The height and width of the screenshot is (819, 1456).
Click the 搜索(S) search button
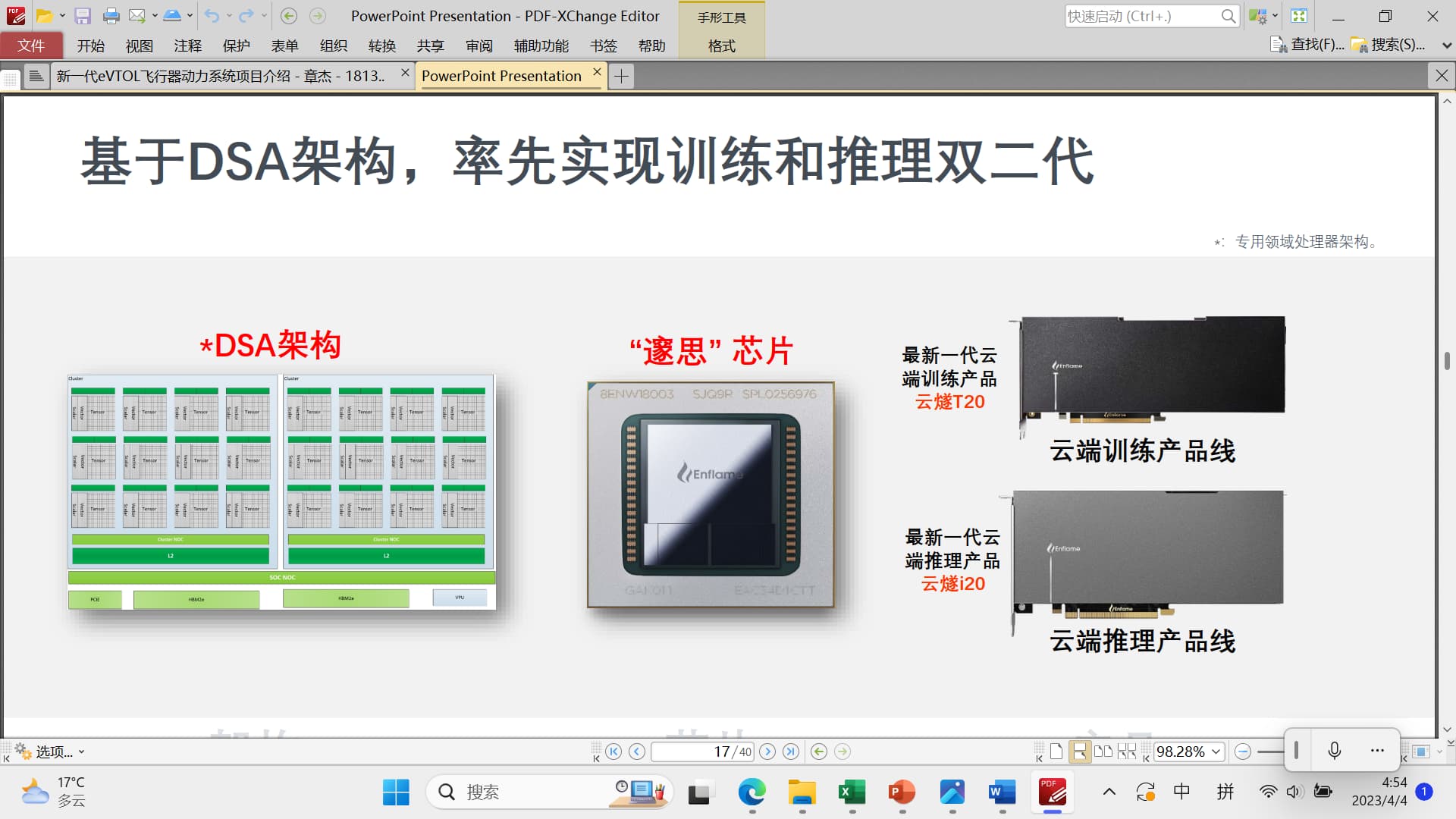click(x=1389, y=45)
